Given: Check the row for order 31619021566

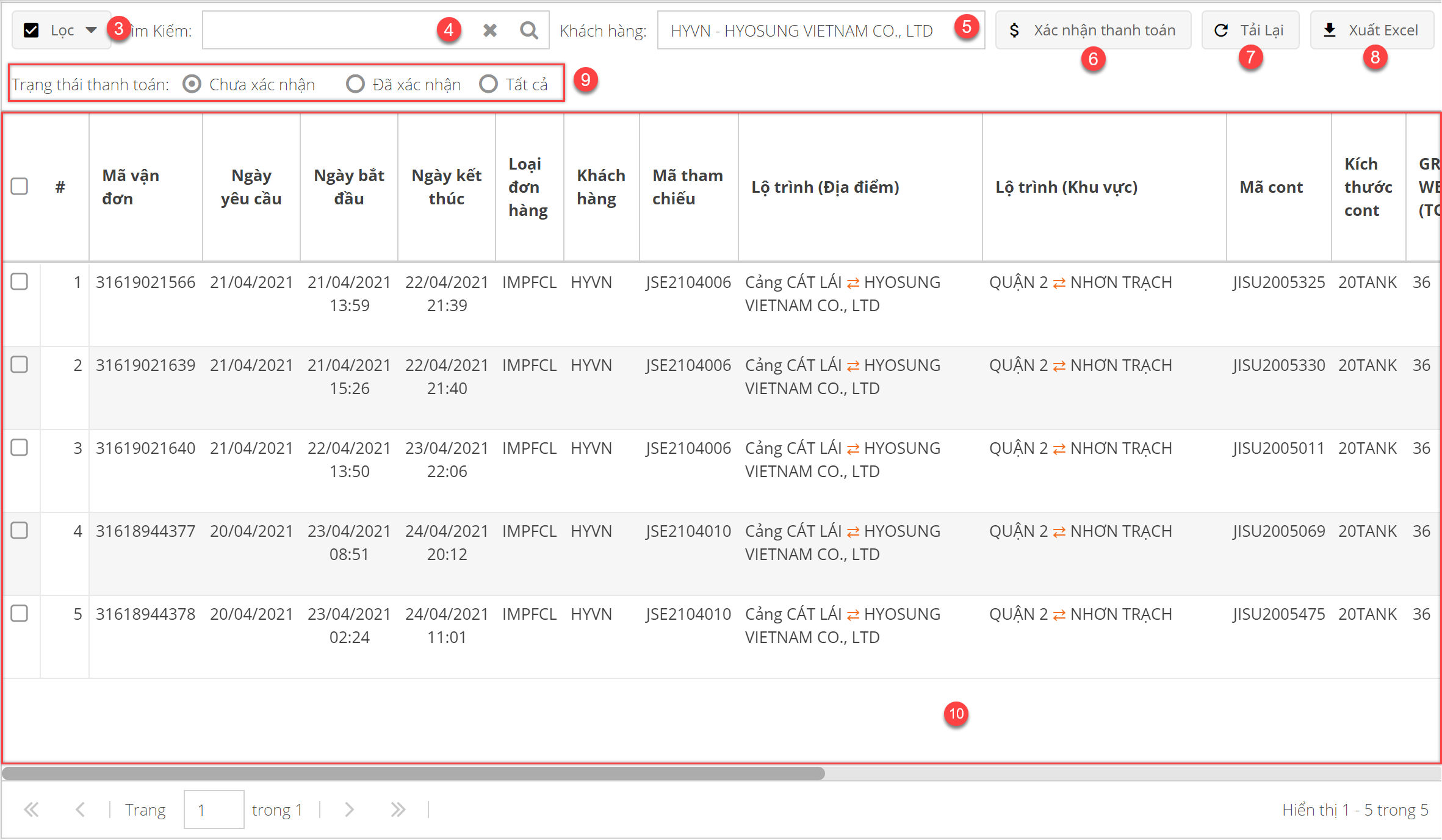Looking at the screenshot, I should tap(20, 282).
